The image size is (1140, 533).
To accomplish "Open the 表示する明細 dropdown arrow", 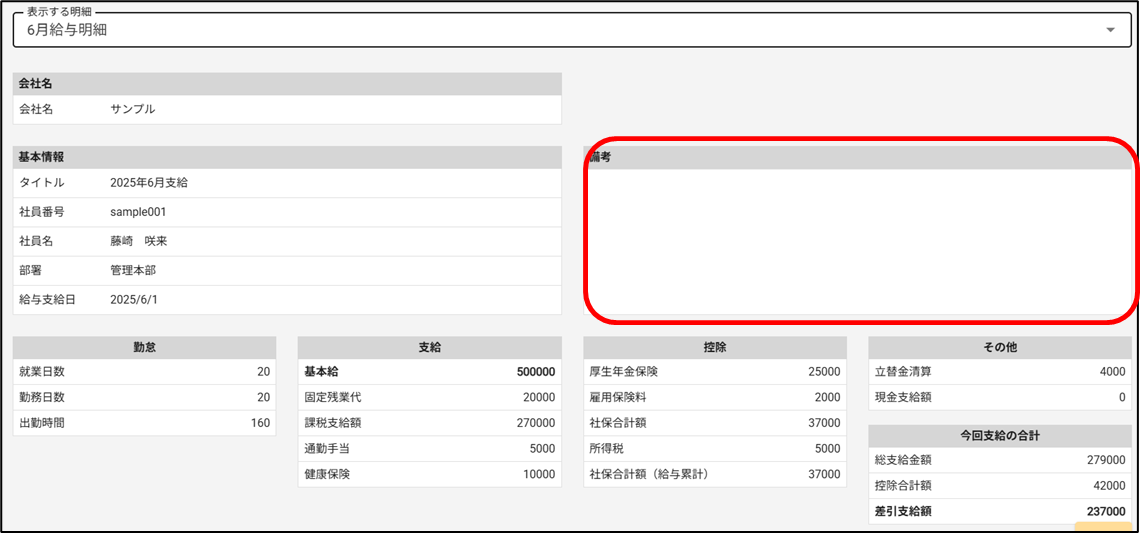I will 1110,30.
